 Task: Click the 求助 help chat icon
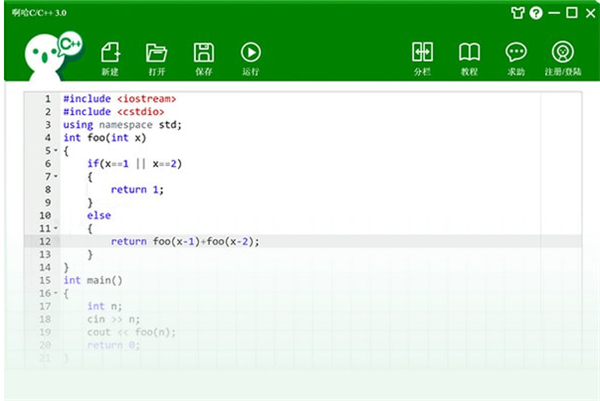click(516, 57)
